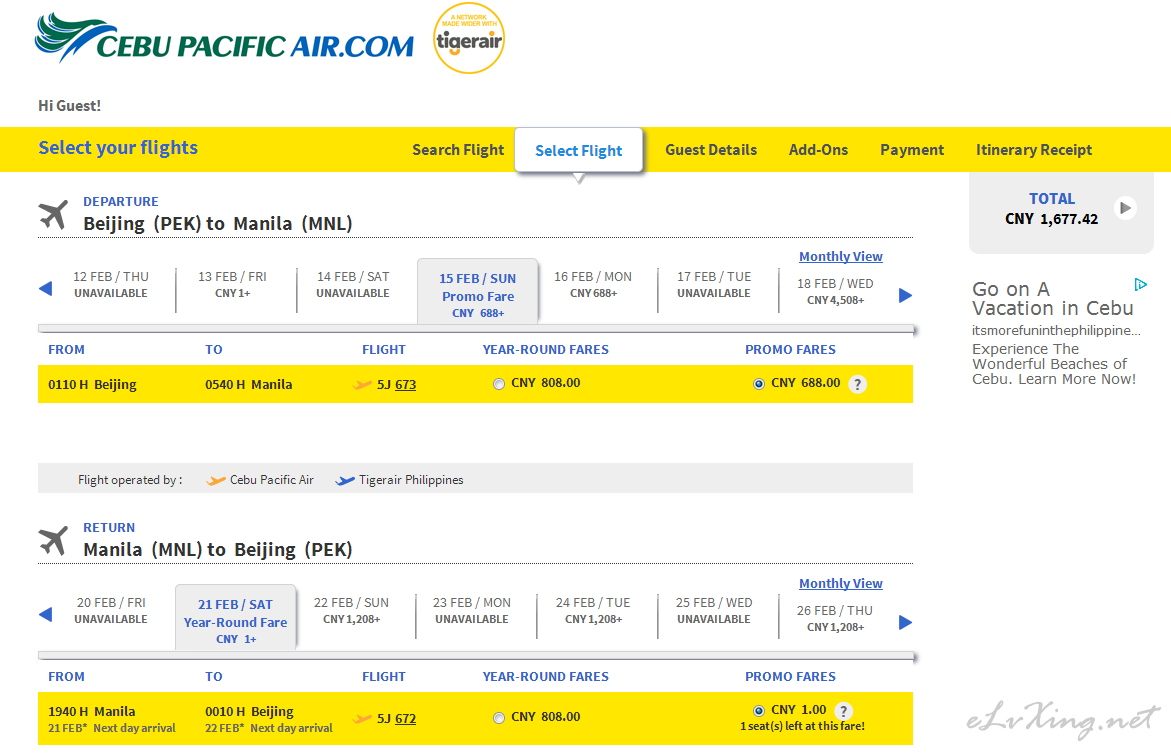1171x753 pixels.
Task: Show next return dates arrow
Action: point(905,622)
